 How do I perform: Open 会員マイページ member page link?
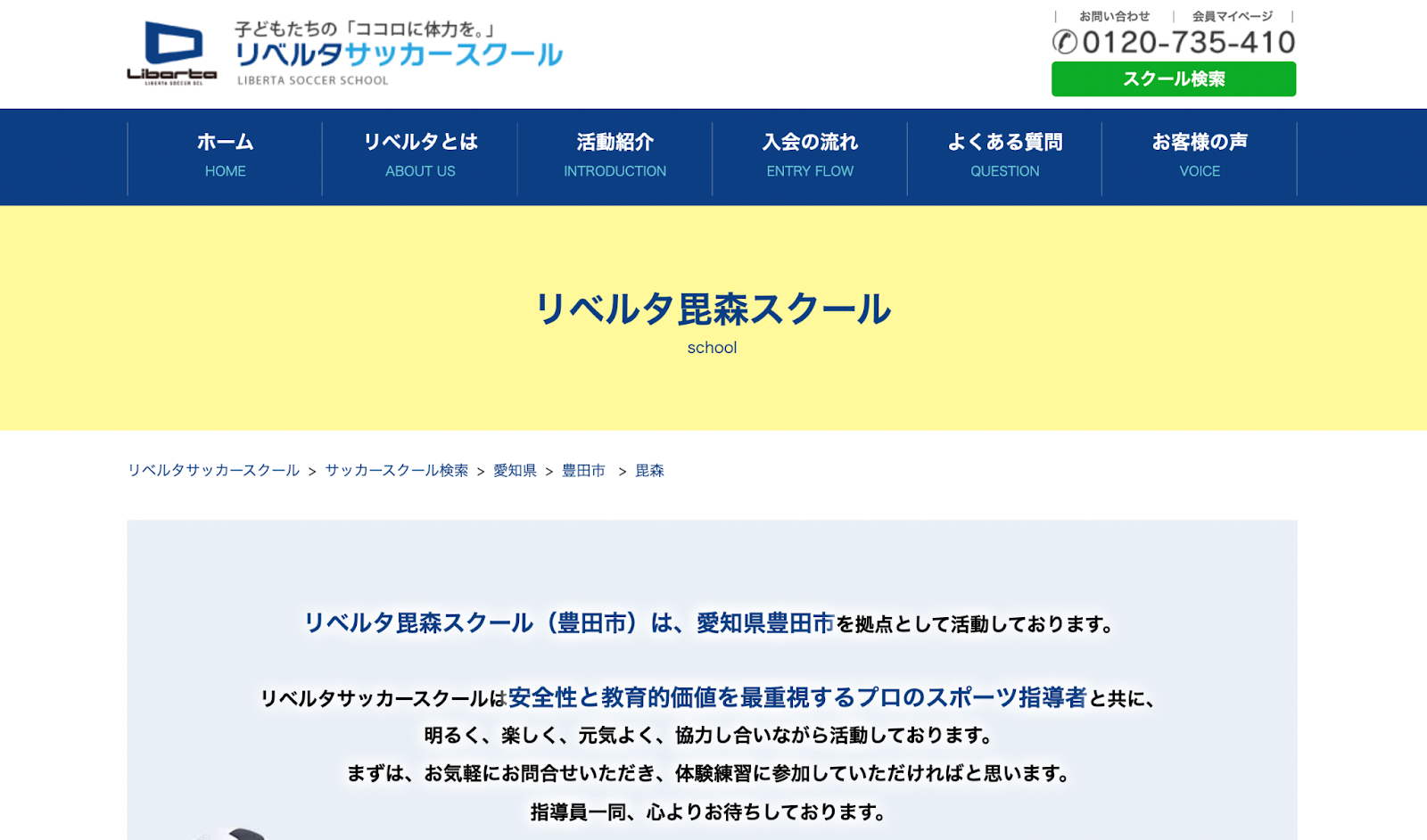point(1232,16)
